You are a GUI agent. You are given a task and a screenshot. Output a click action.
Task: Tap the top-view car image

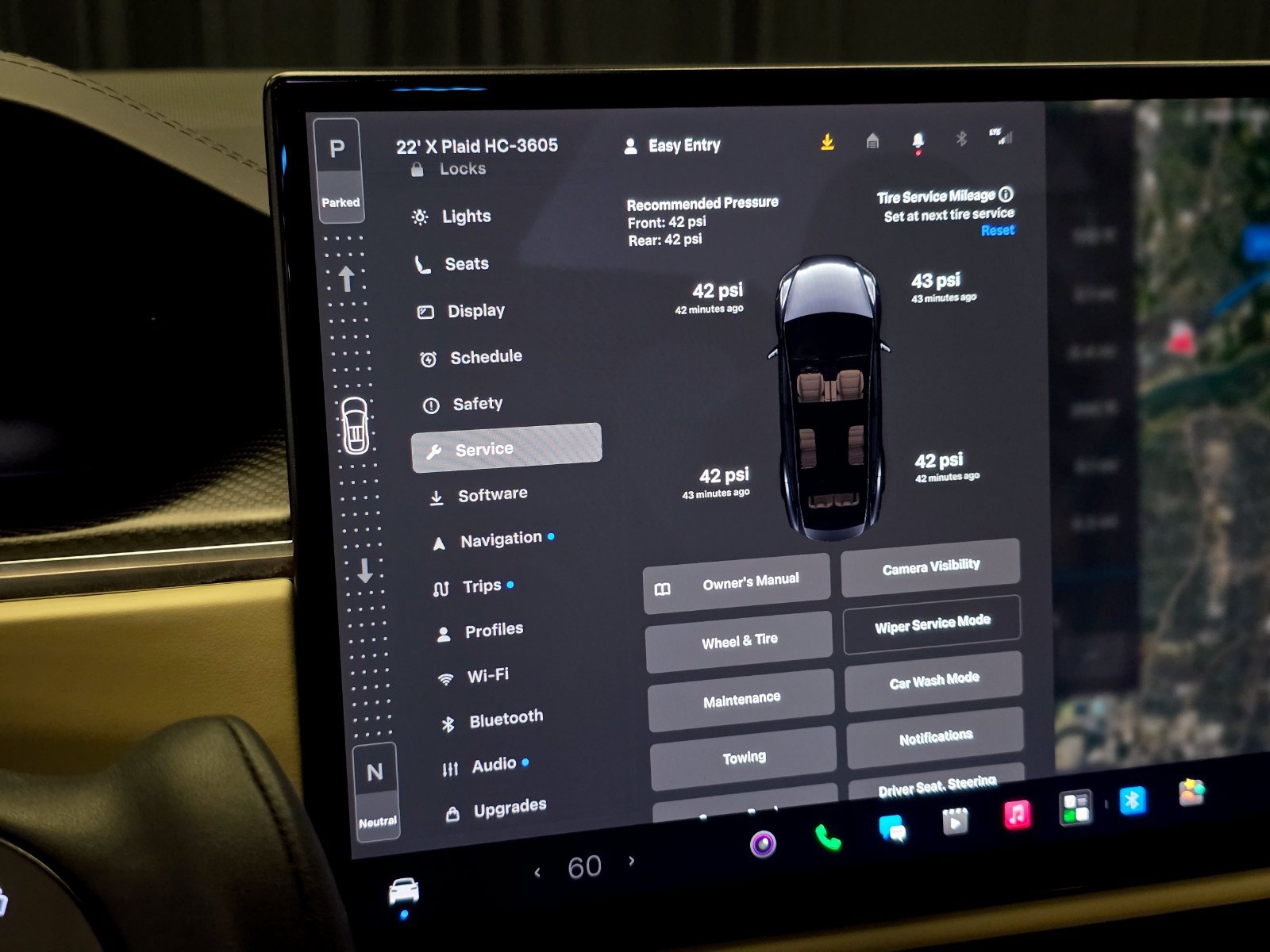click(x=831, y=397)
